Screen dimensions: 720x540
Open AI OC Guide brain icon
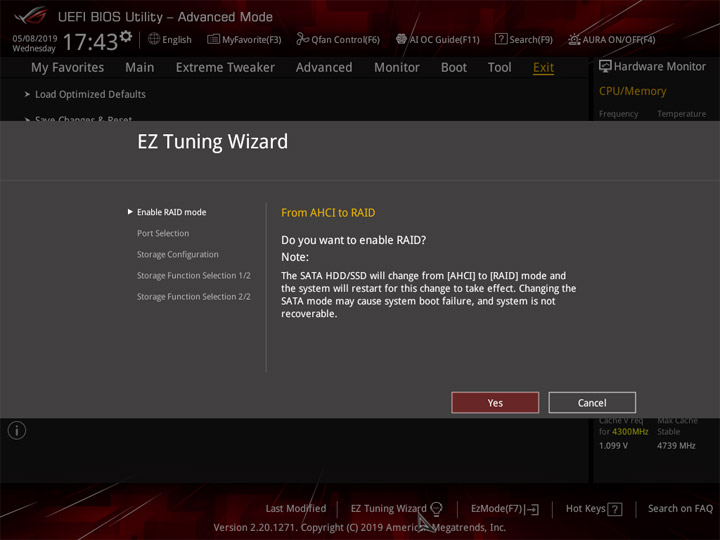(x=401, y=39)
